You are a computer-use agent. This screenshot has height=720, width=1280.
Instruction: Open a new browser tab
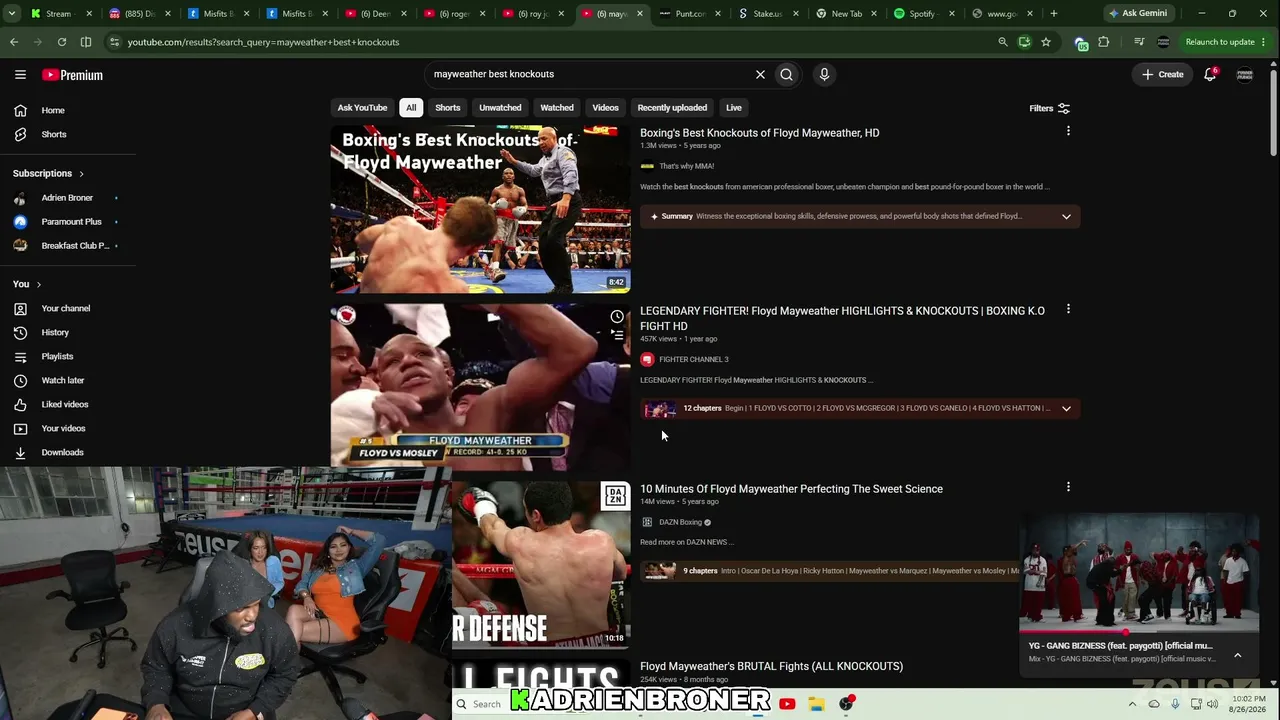click(1054, 14)
